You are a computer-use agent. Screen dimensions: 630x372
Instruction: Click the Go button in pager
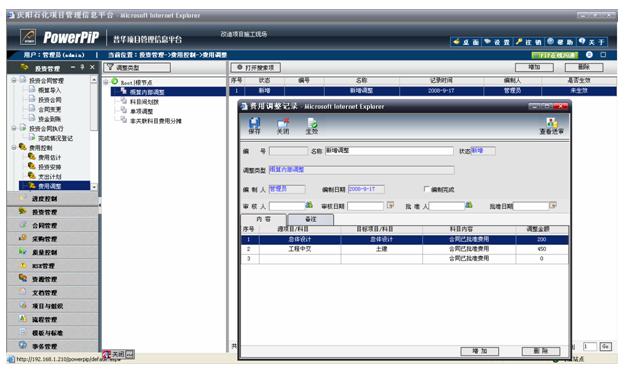pos(605,346)
